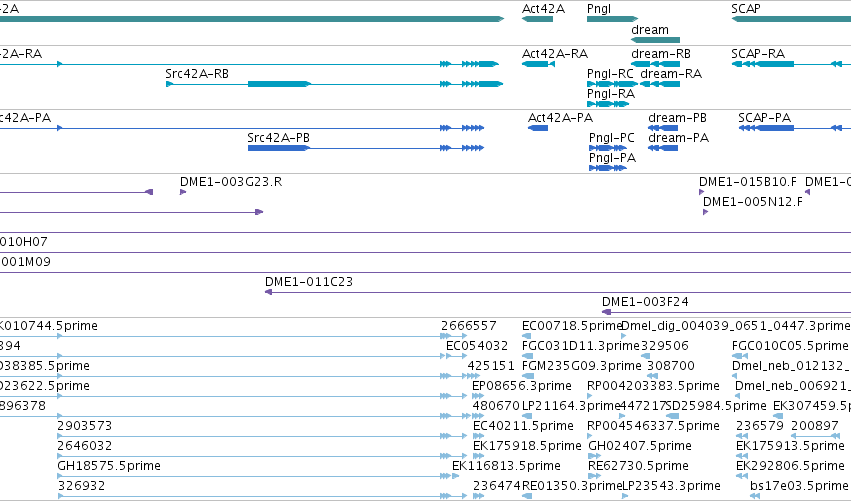
Task: Click the dream-RA transcript label
Action: coord(671,74)
